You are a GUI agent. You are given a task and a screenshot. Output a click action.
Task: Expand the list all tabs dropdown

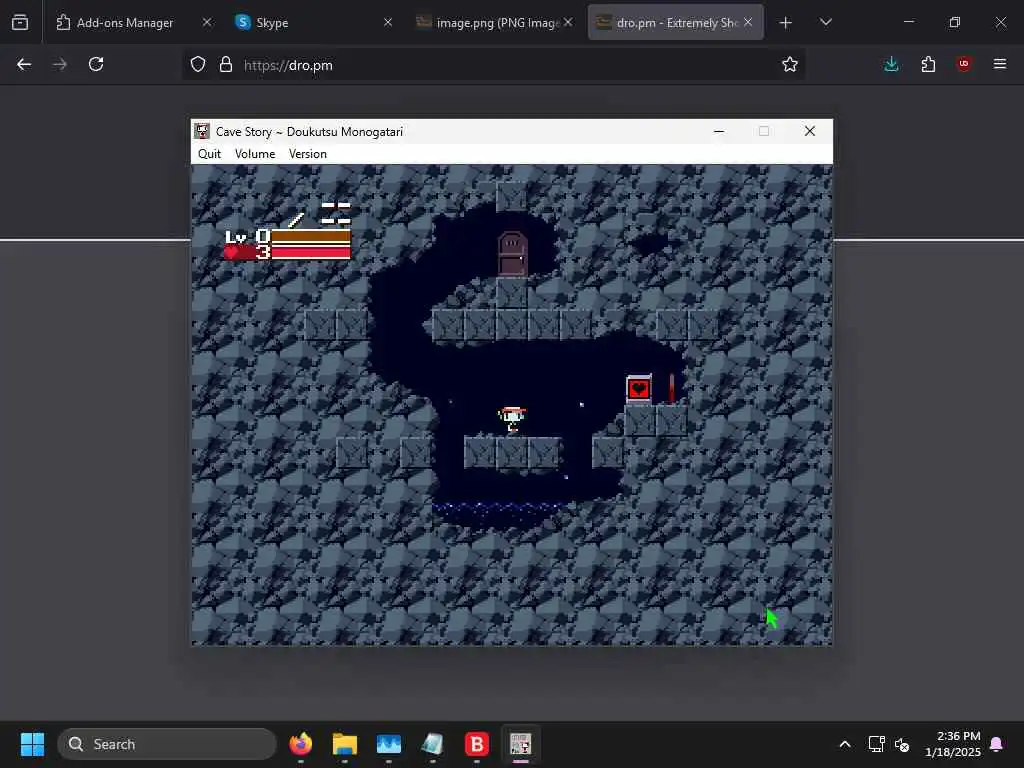coord(825,22)
